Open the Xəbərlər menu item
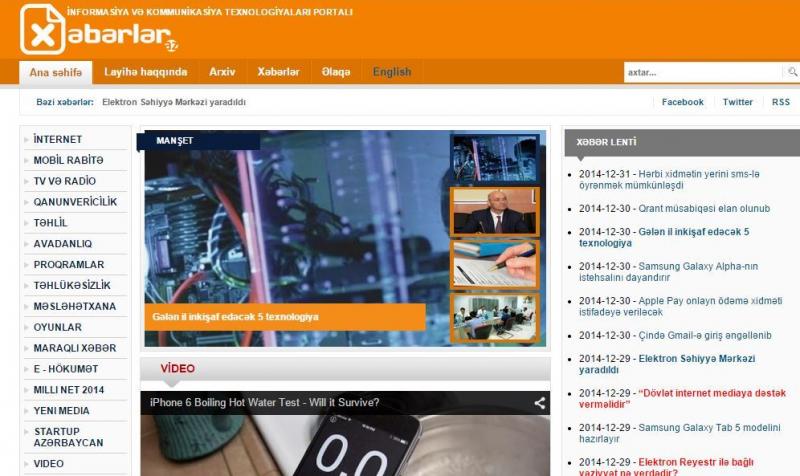The width and height of the screenshot is (800, 476). 278,72
